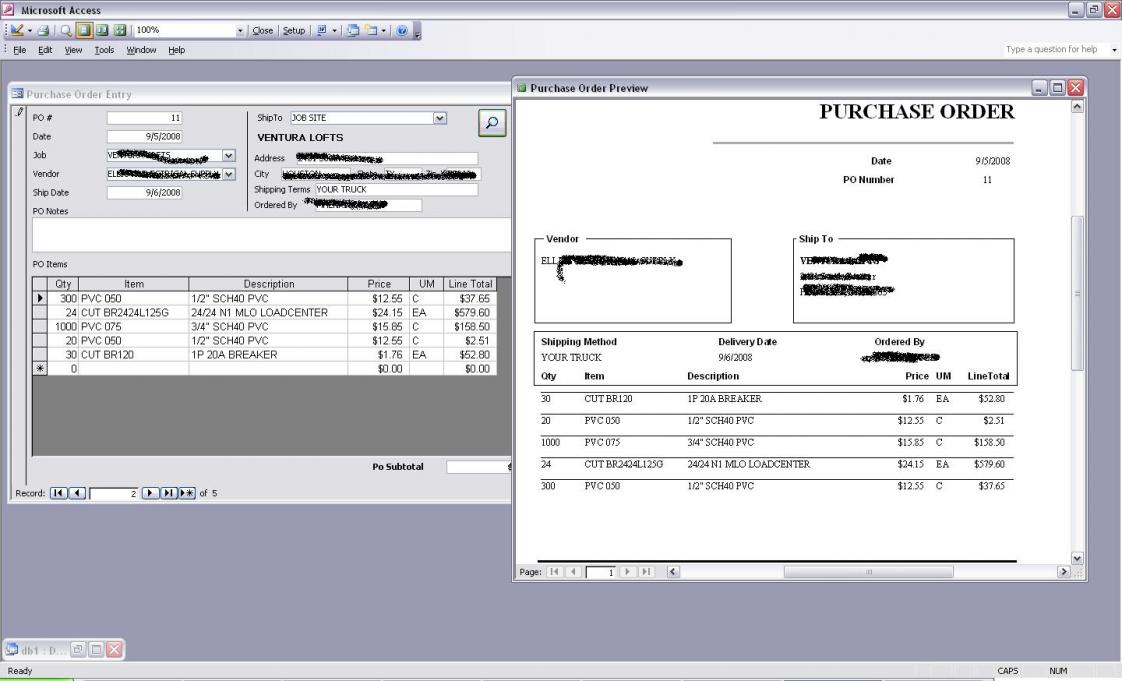Go to last page in Preview navigation
The width and height of the screenshot is (1122, 681).
pos(646,572)
